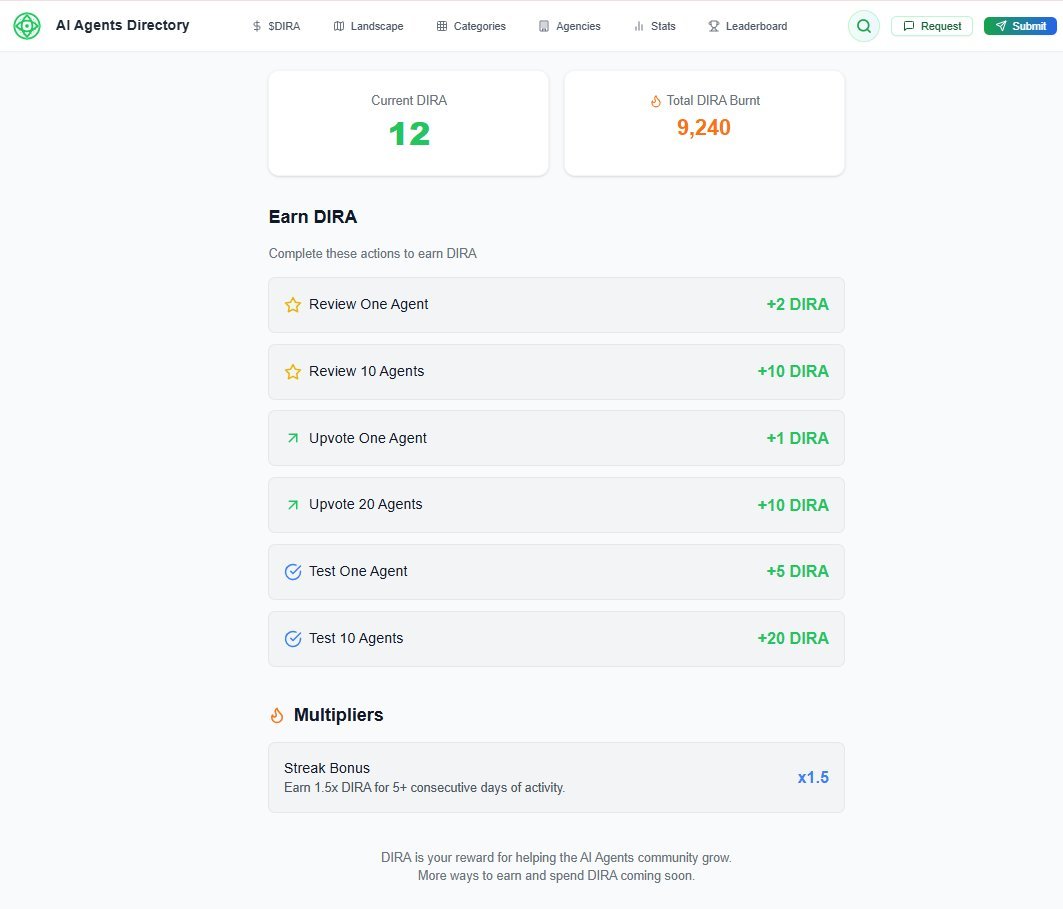
Task: Open the search magnifier icon button
Action: point(863,26)
